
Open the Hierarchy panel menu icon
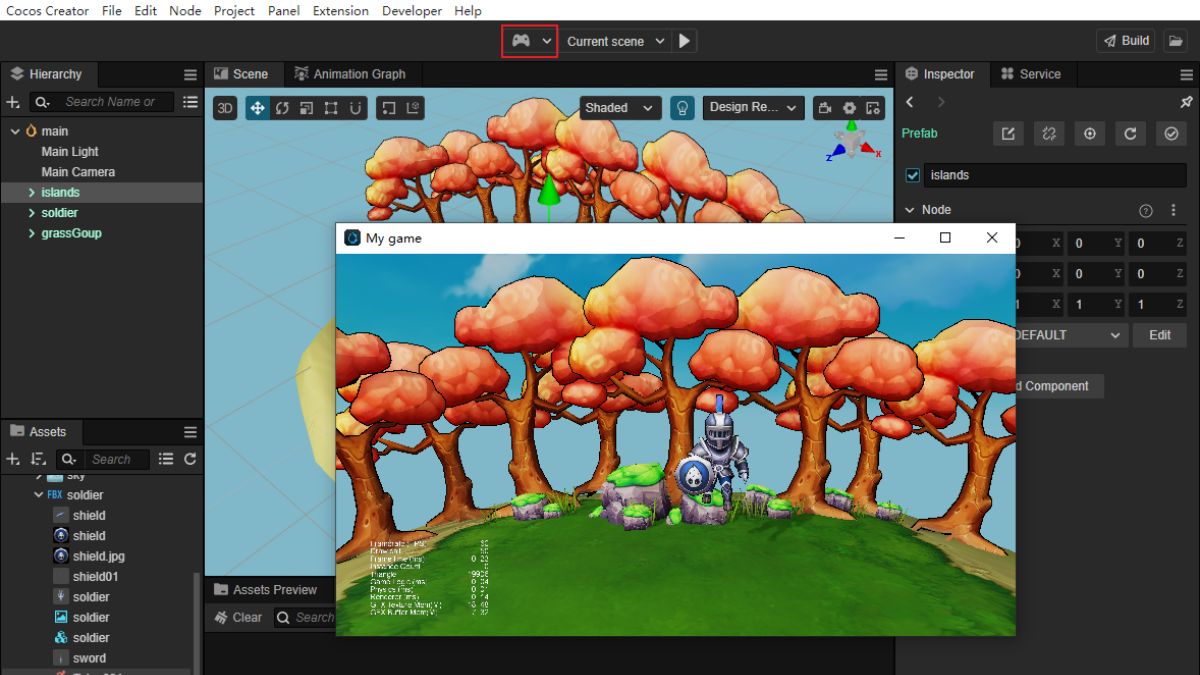pos(190,75)
